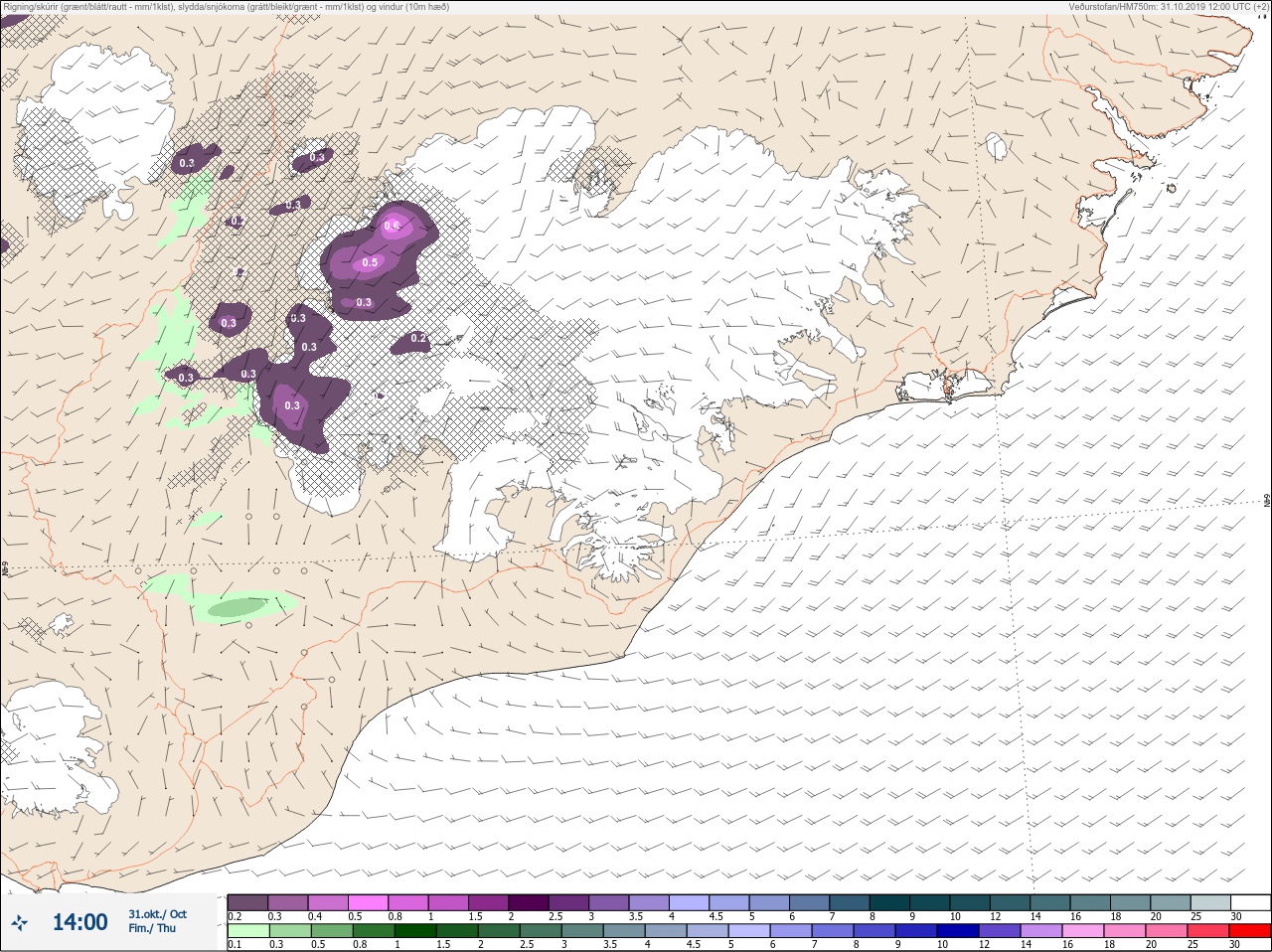The image size is (1272, 952).
Task: Click the 14:00 forecast time display
Action: tap(79, 922)
